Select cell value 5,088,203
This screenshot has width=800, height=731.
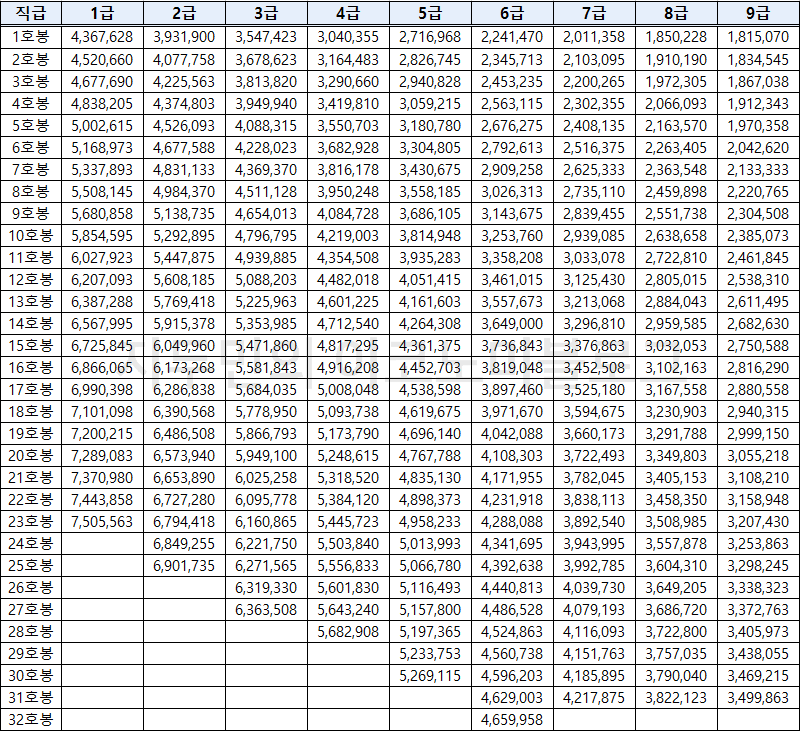tap(266, 280)
